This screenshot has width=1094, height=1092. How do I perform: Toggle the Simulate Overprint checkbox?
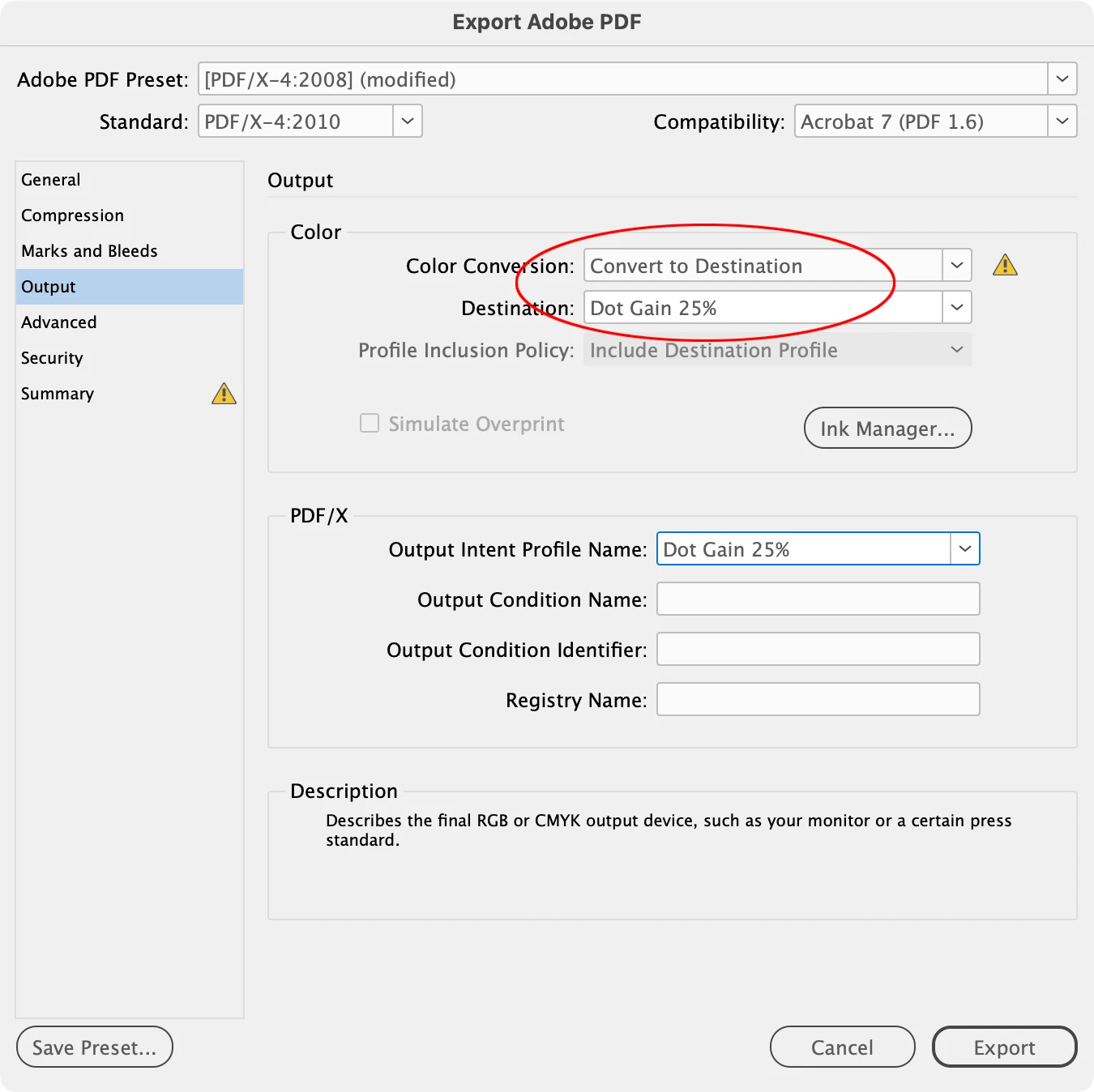coord(370,423)
